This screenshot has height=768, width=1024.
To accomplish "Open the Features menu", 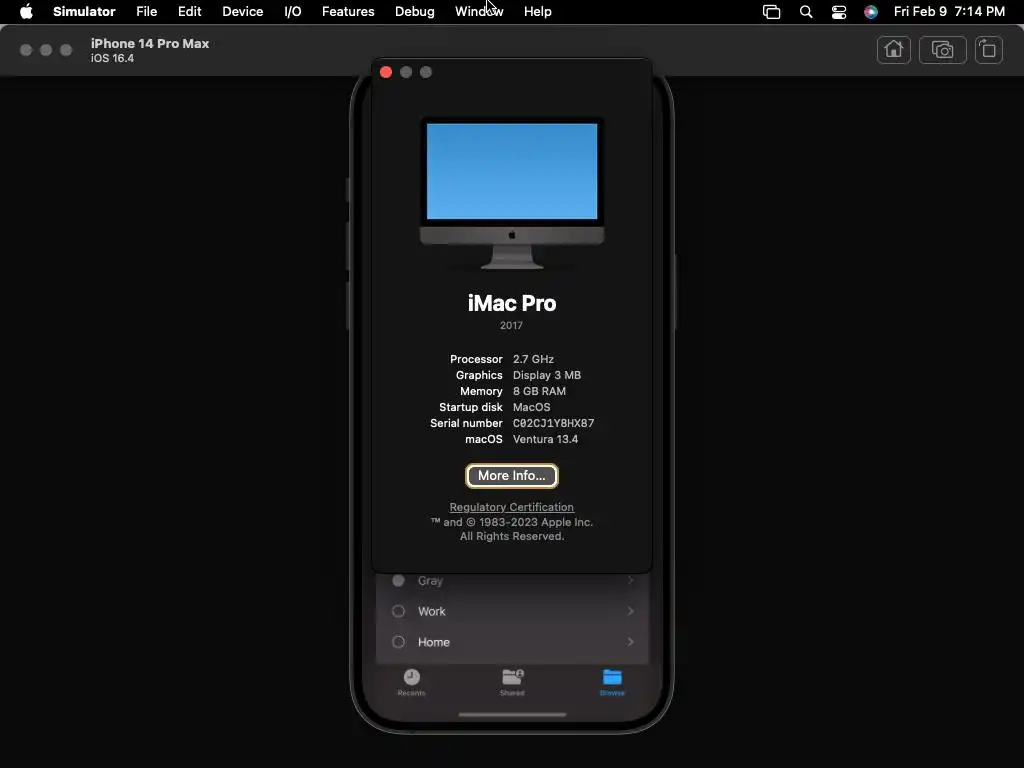I will point(348,12).
